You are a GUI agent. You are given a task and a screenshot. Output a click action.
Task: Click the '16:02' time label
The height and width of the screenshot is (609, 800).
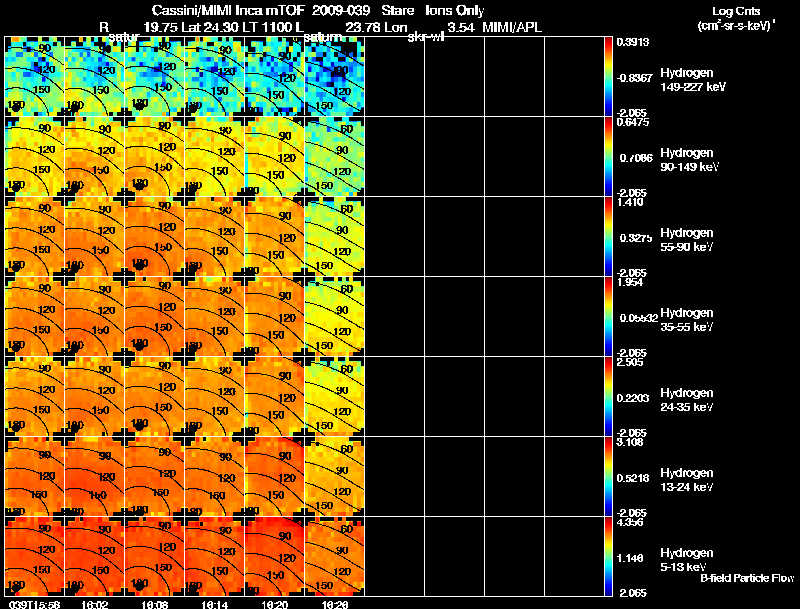coord(94,604)
